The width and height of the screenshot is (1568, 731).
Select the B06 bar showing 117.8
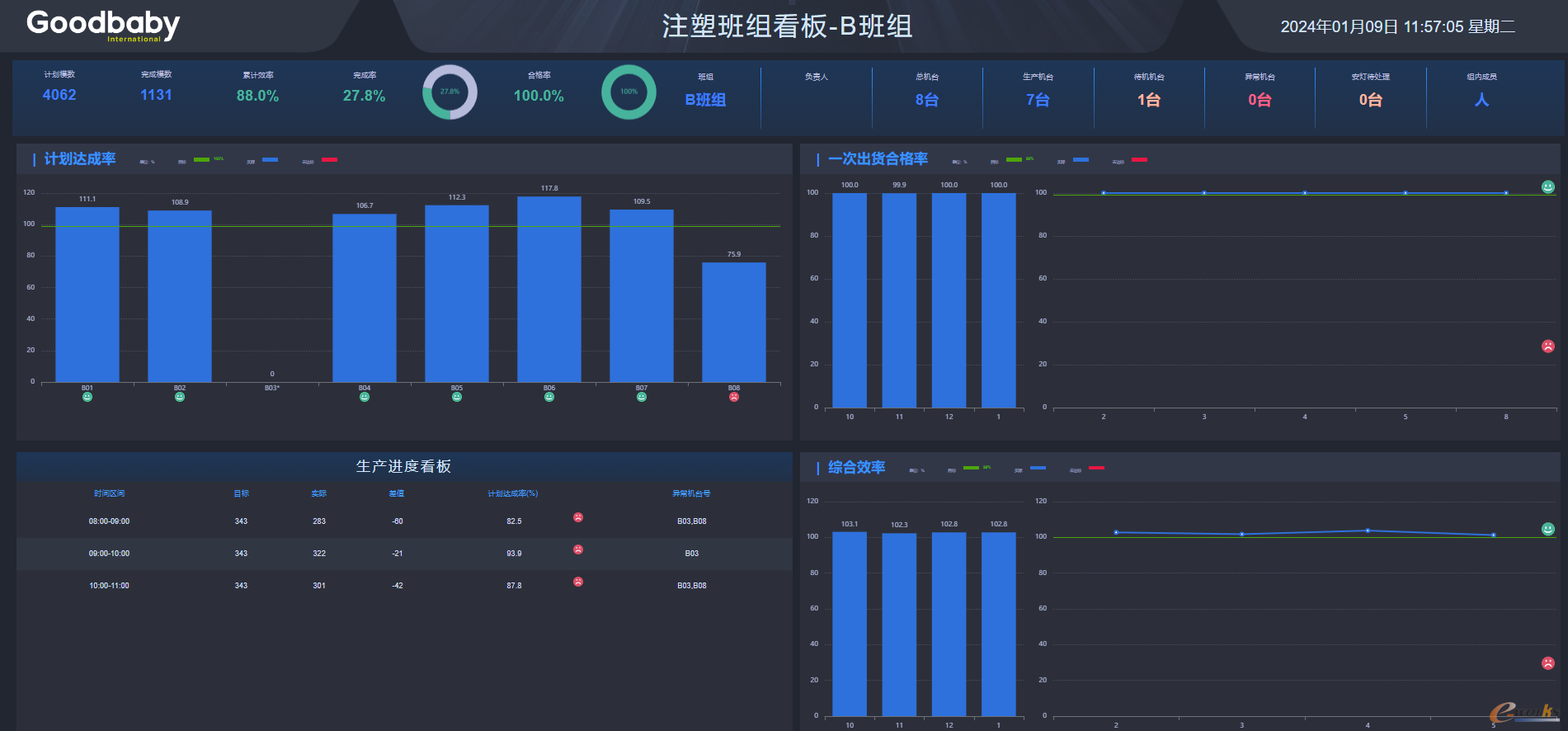(x=549, y=289)
